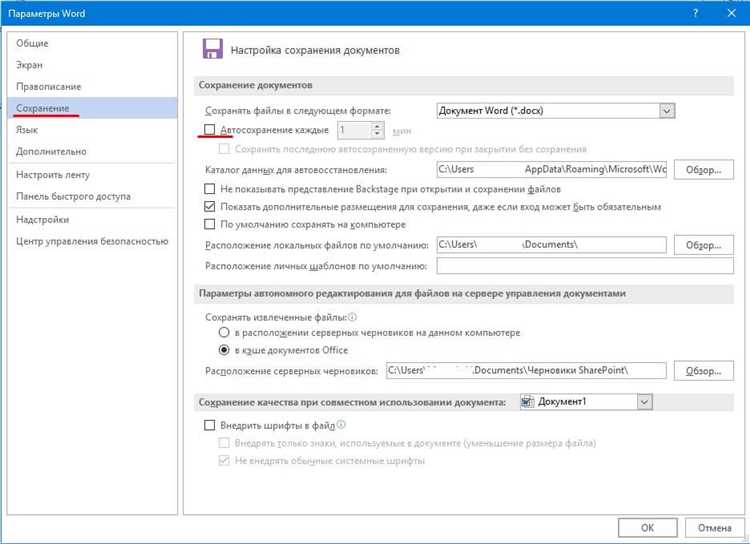Screen dimensions: 750x544
Task: Increase autosave minutes with up arrow
Action: point(377,126)
